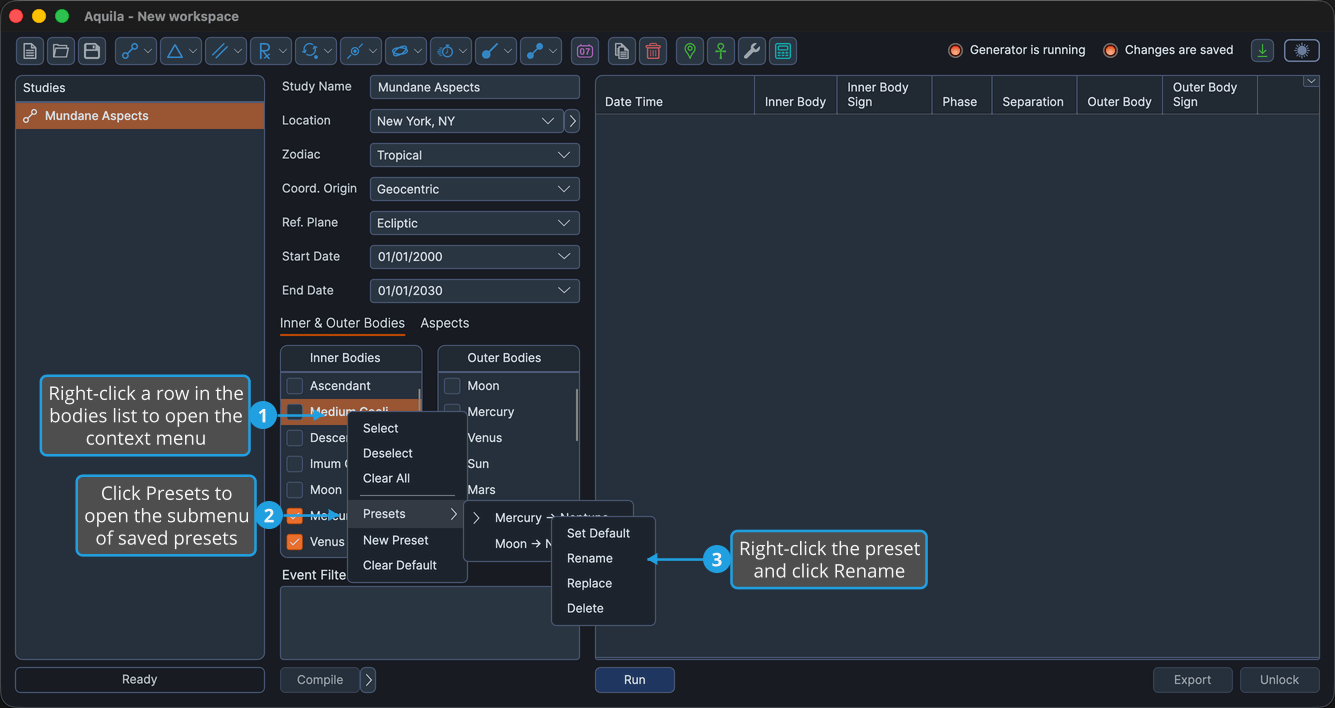Click the wrench settings icon
Viewport: 1335px width, 708px height.
[752, 51]
